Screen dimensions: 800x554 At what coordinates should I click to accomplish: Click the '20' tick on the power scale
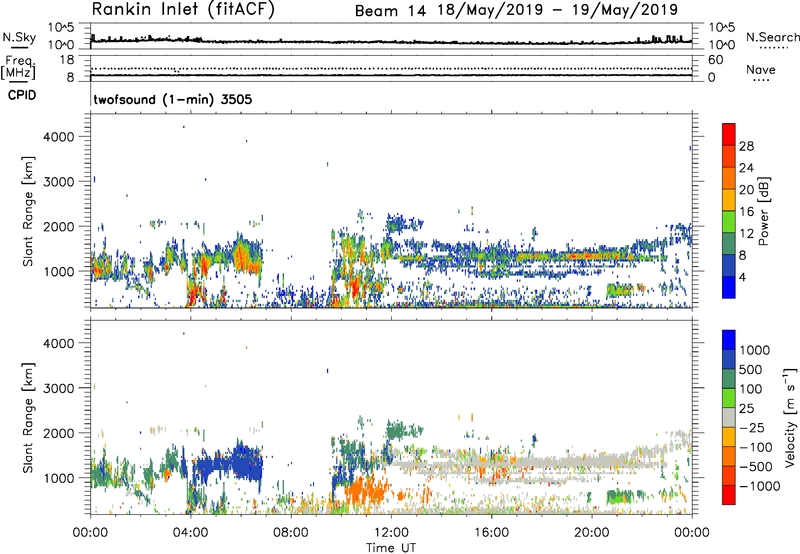tap(746, 190)
